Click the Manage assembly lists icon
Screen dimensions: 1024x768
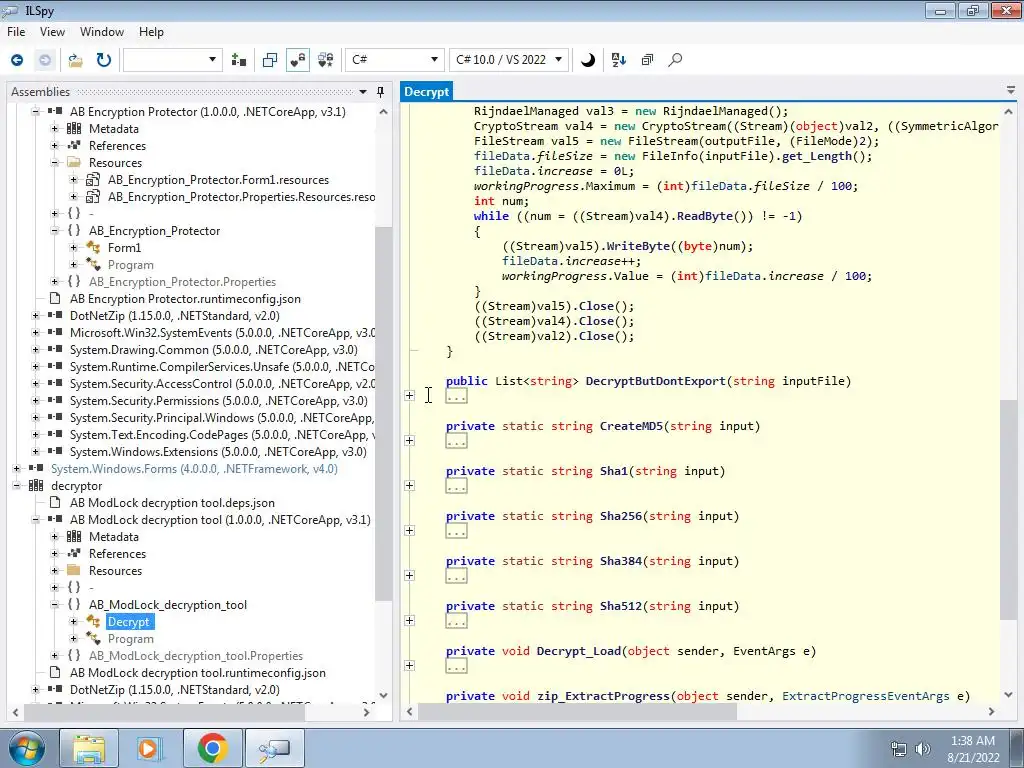(238, 60)
